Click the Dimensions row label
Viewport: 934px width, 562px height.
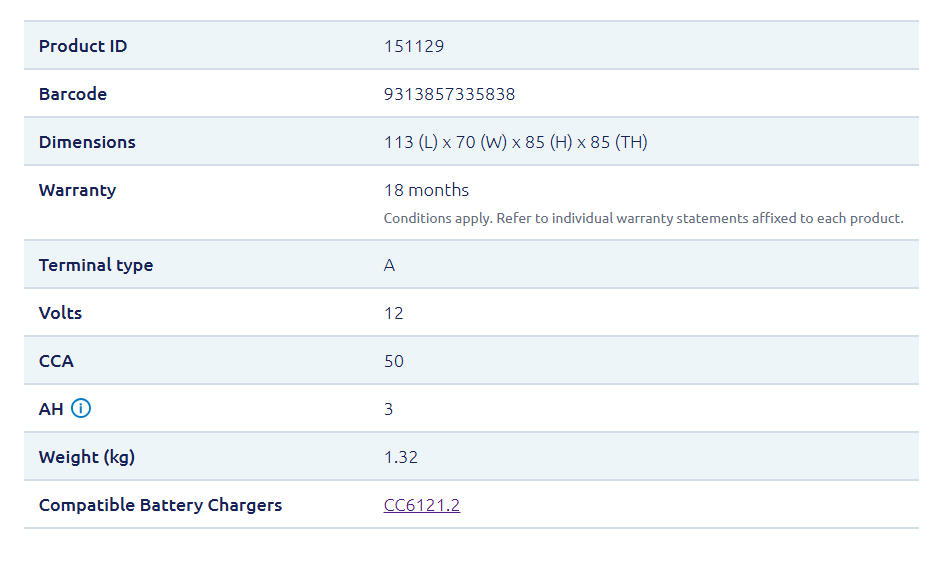[x=87, y=142]
